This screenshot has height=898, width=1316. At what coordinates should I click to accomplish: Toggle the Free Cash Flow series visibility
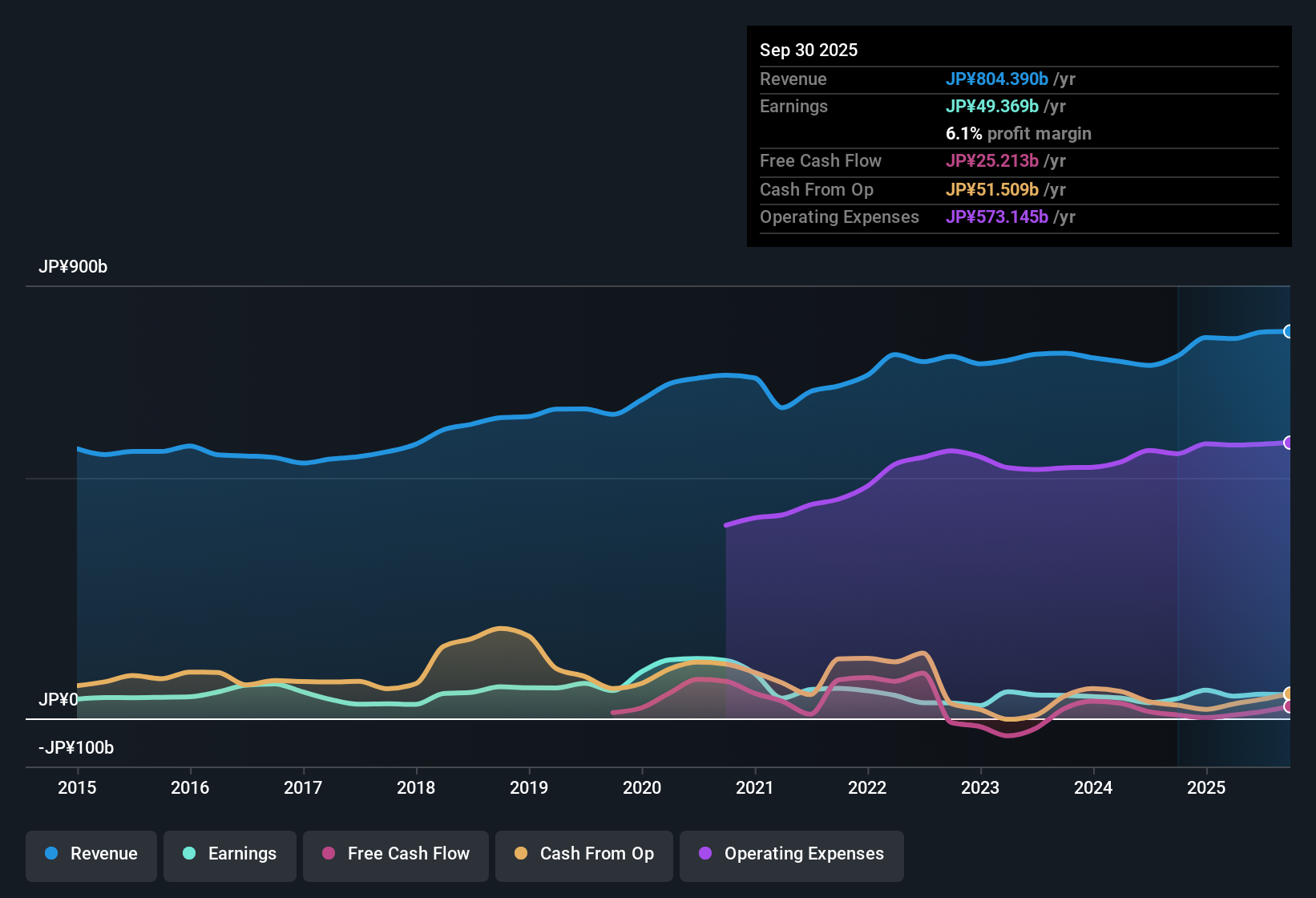(395, 855)
